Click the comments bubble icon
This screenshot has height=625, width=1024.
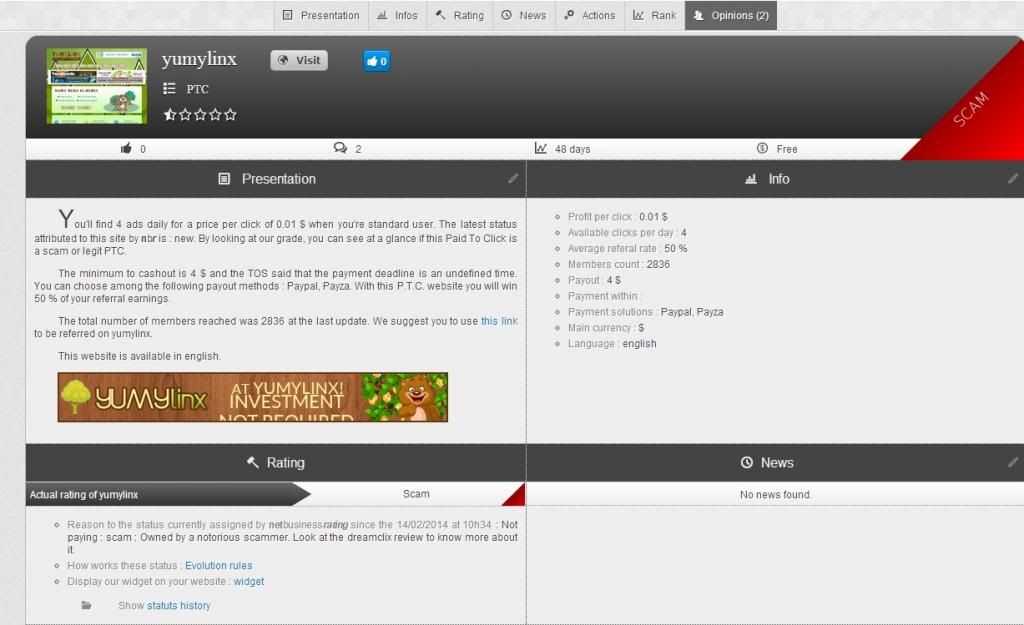(340, 148)
